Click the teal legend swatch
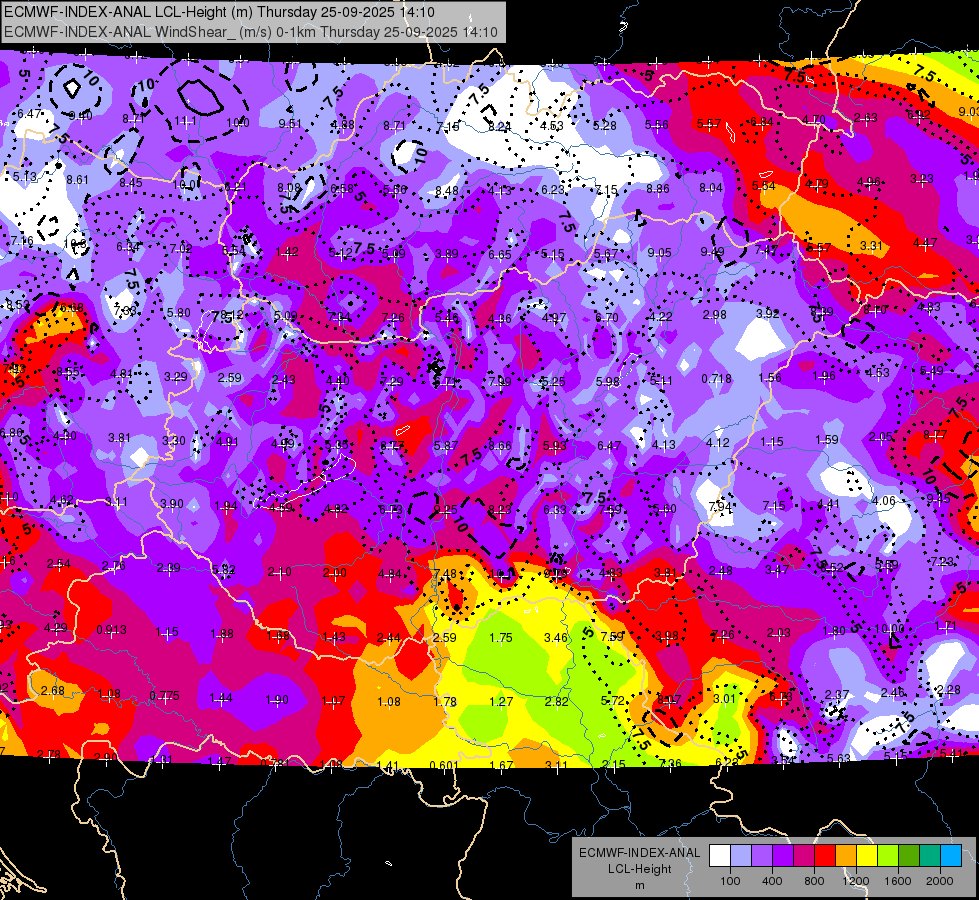 point(930,856)
